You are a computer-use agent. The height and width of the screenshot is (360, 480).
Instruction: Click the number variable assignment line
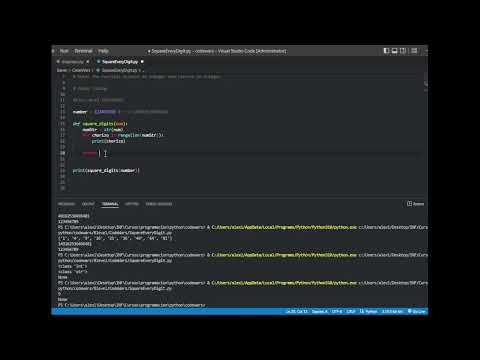[x=120, y=112]
